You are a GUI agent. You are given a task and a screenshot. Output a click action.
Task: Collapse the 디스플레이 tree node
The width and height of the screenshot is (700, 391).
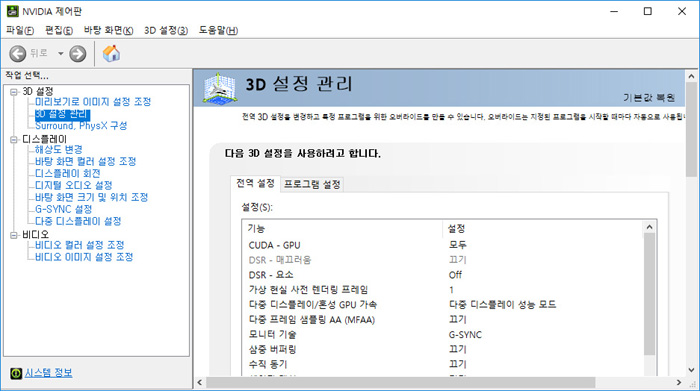tap(14, 140)
